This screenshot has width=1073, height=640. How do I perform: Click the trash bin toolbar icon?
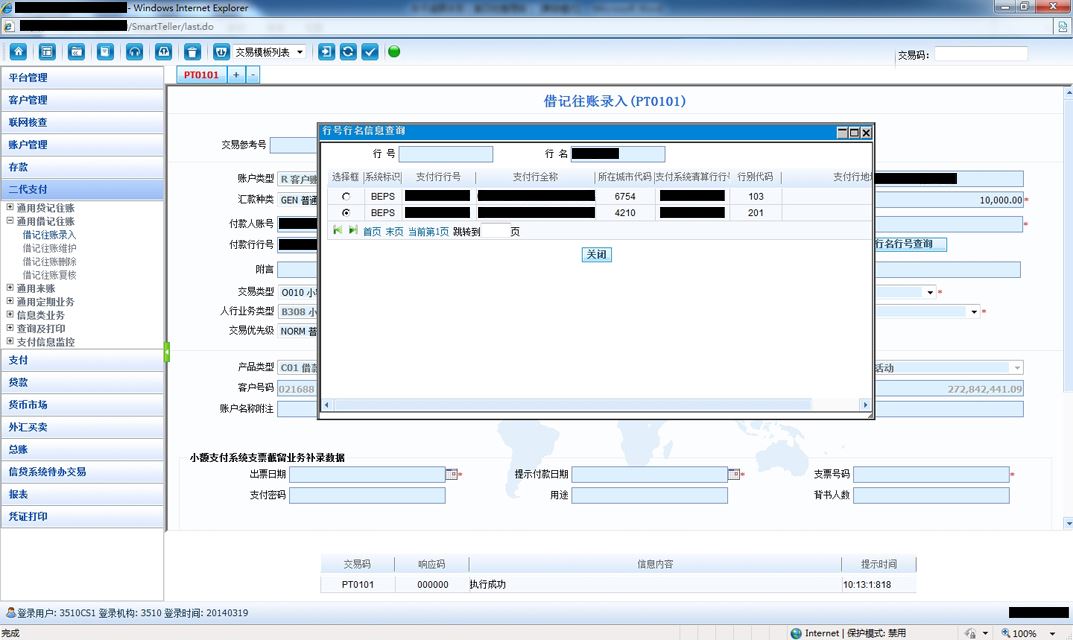(192, 52)
